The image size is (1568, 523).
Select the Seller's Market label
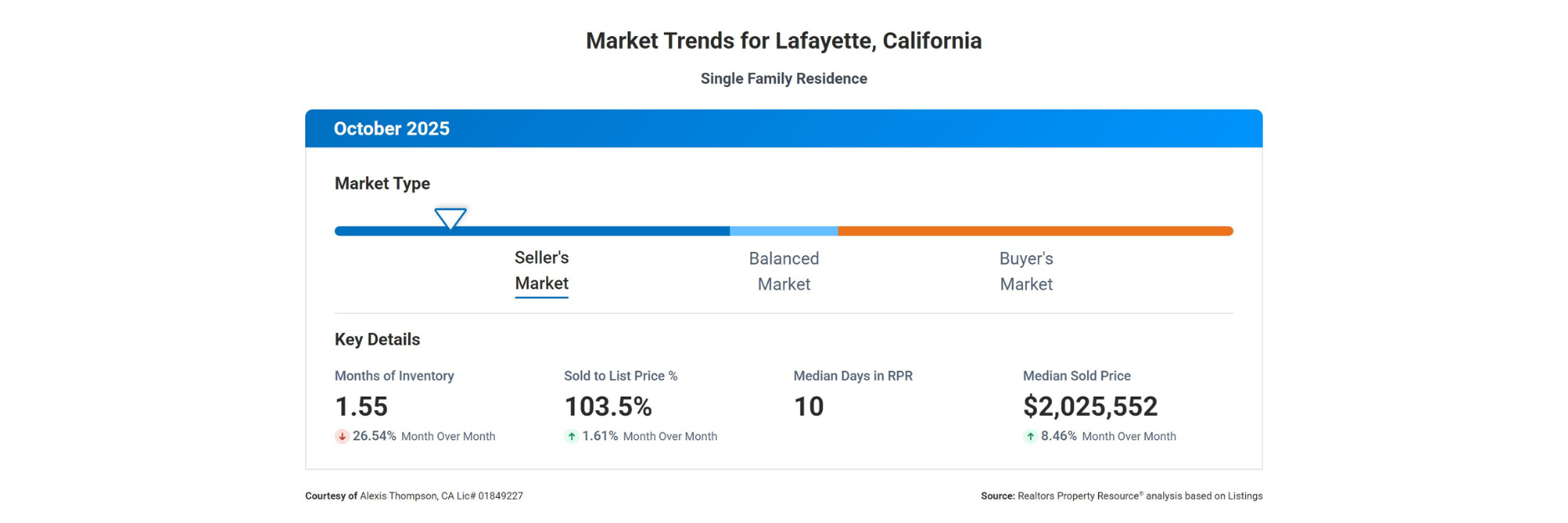coord(541,270)
